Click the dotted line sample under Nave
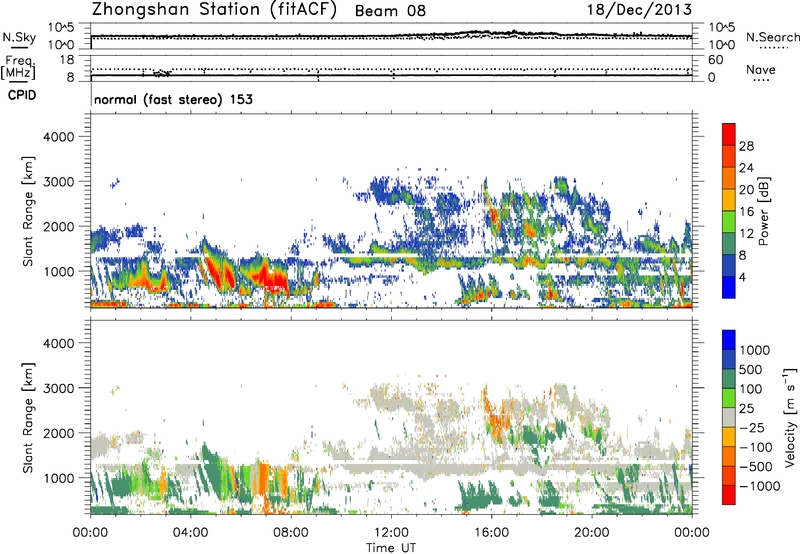This screenshot has height=554, width=800. (x=761, y=80)
